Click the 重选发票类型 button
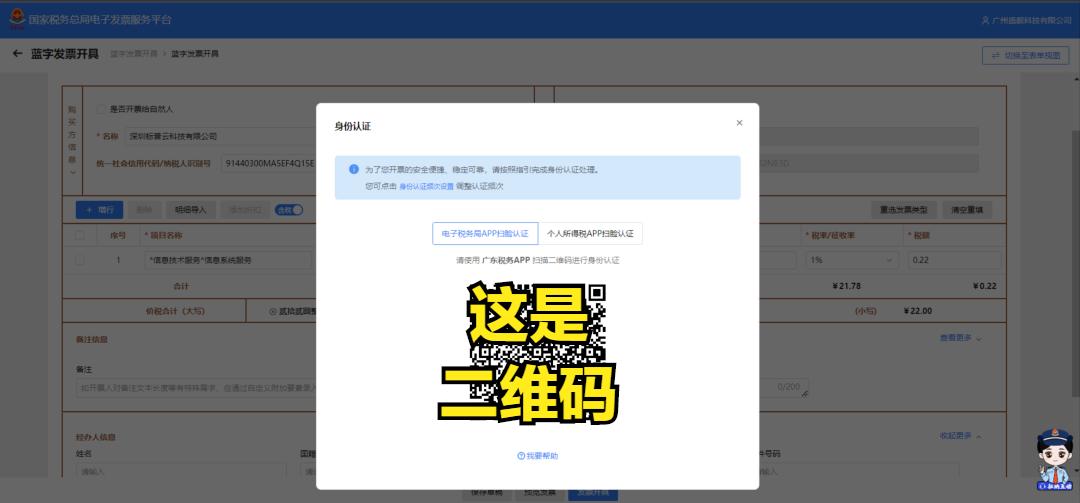1080x503 pixels. [x=903, y=209]
